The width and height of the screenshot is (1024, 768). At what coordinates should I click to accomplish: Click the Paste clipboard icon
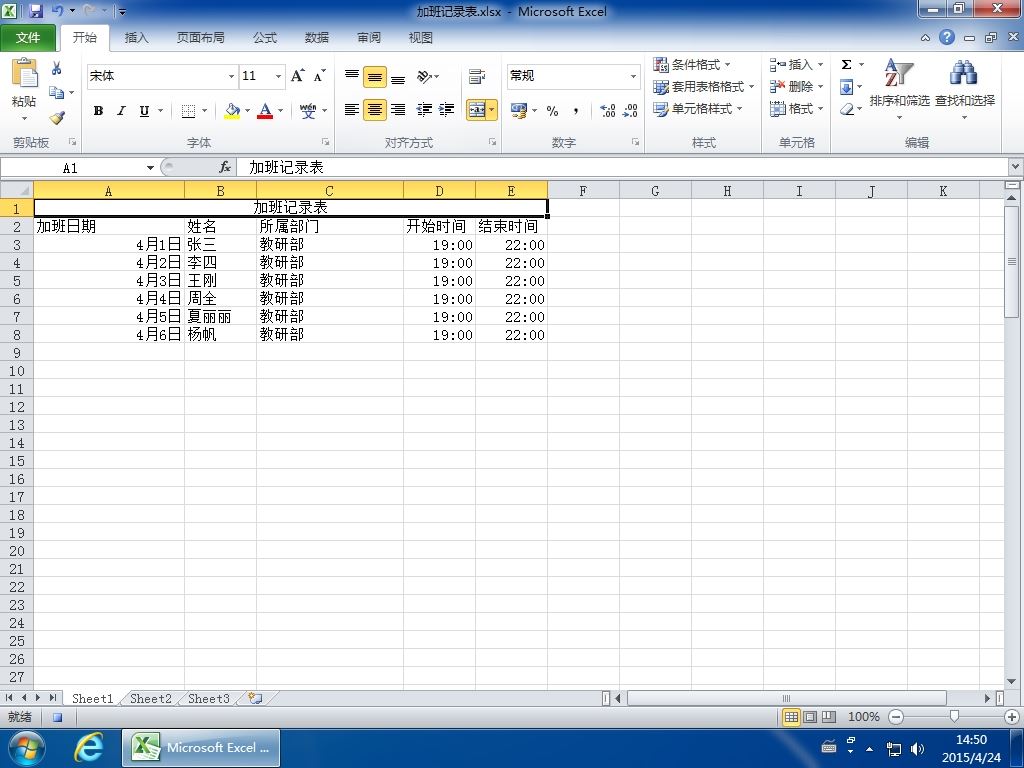[x=25, y=73]
